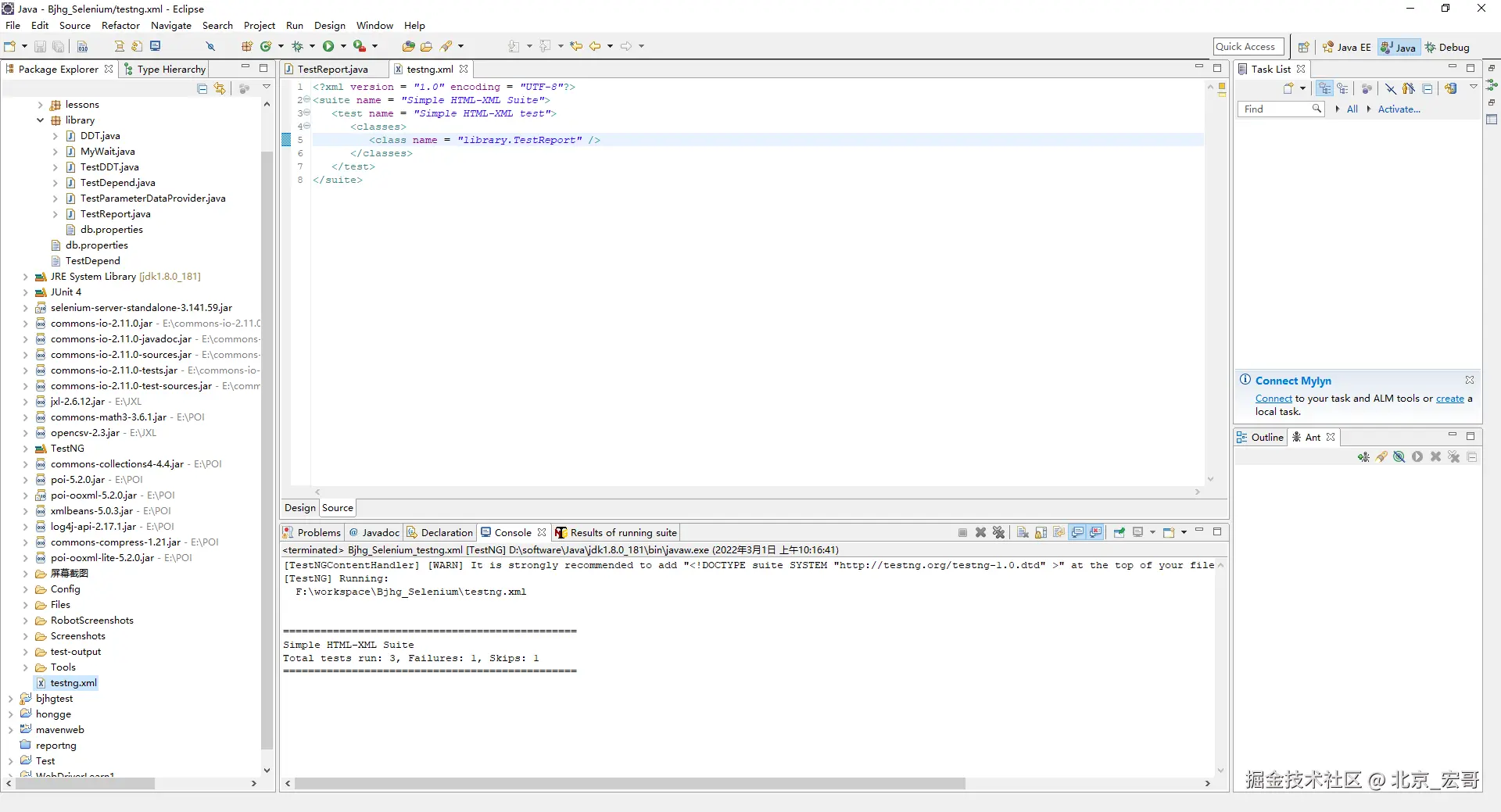
Task: Click Activate... link in Task List
Action: tap(1399, 109)
